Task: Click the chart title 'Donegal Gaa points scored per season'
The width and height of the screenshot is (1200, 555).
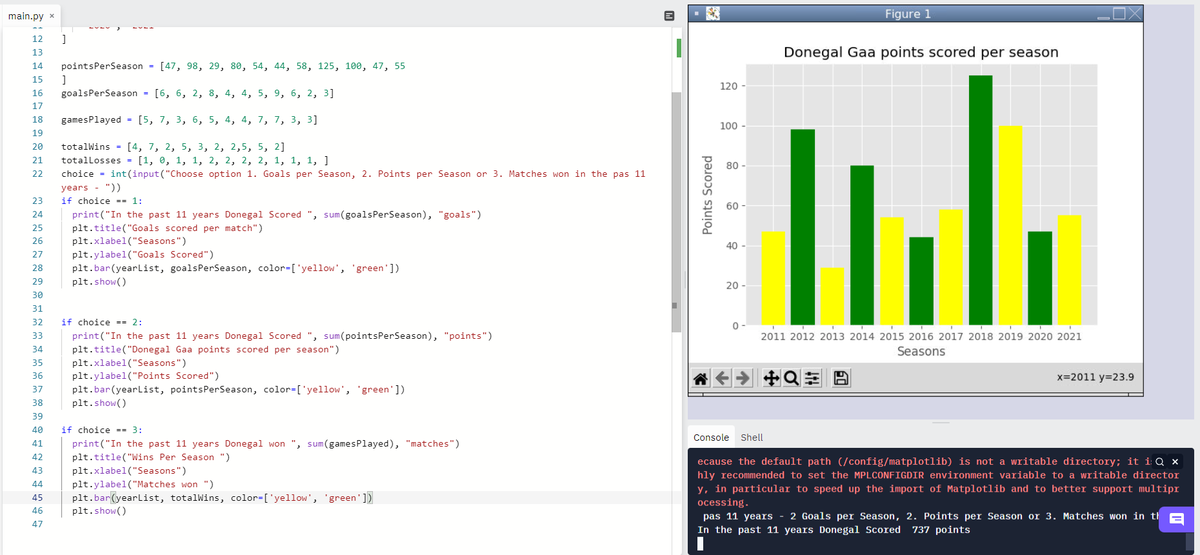Action: click(x=921, y=52)
